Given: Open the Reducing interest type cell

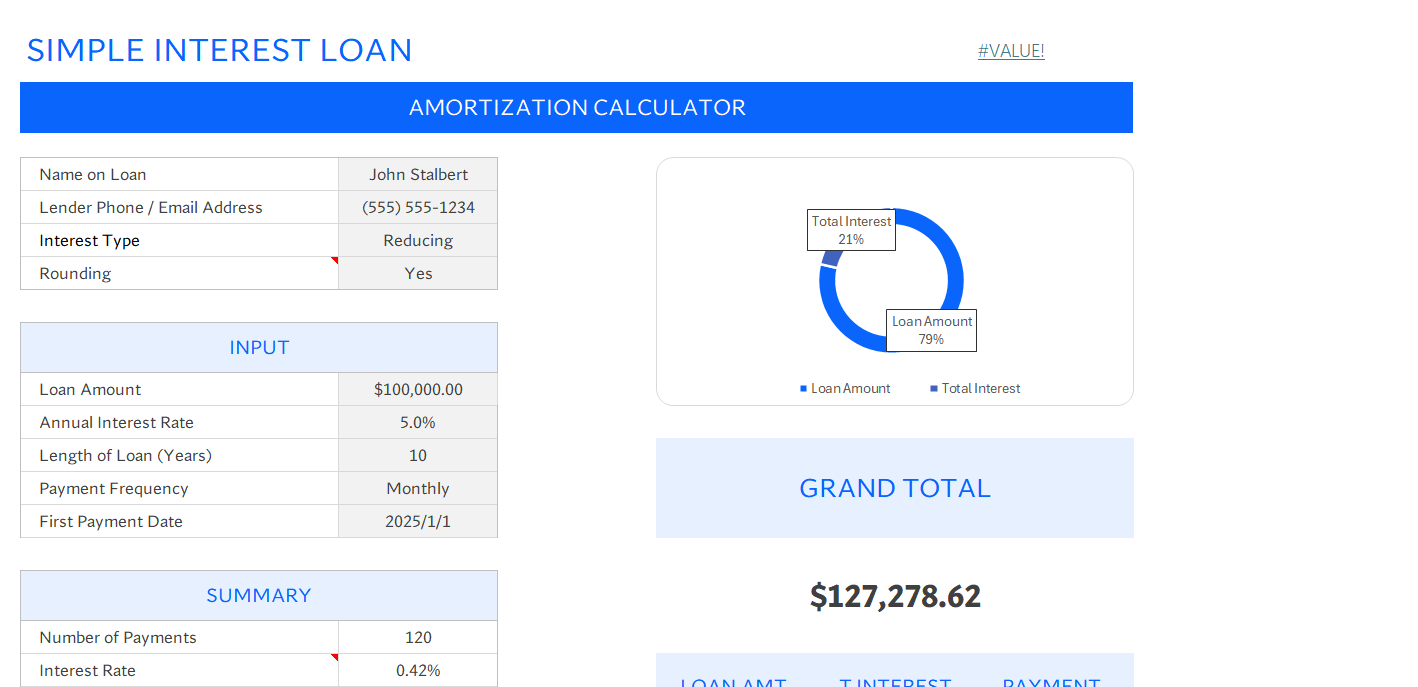Looking at the screenshot, I should (418, 240).
